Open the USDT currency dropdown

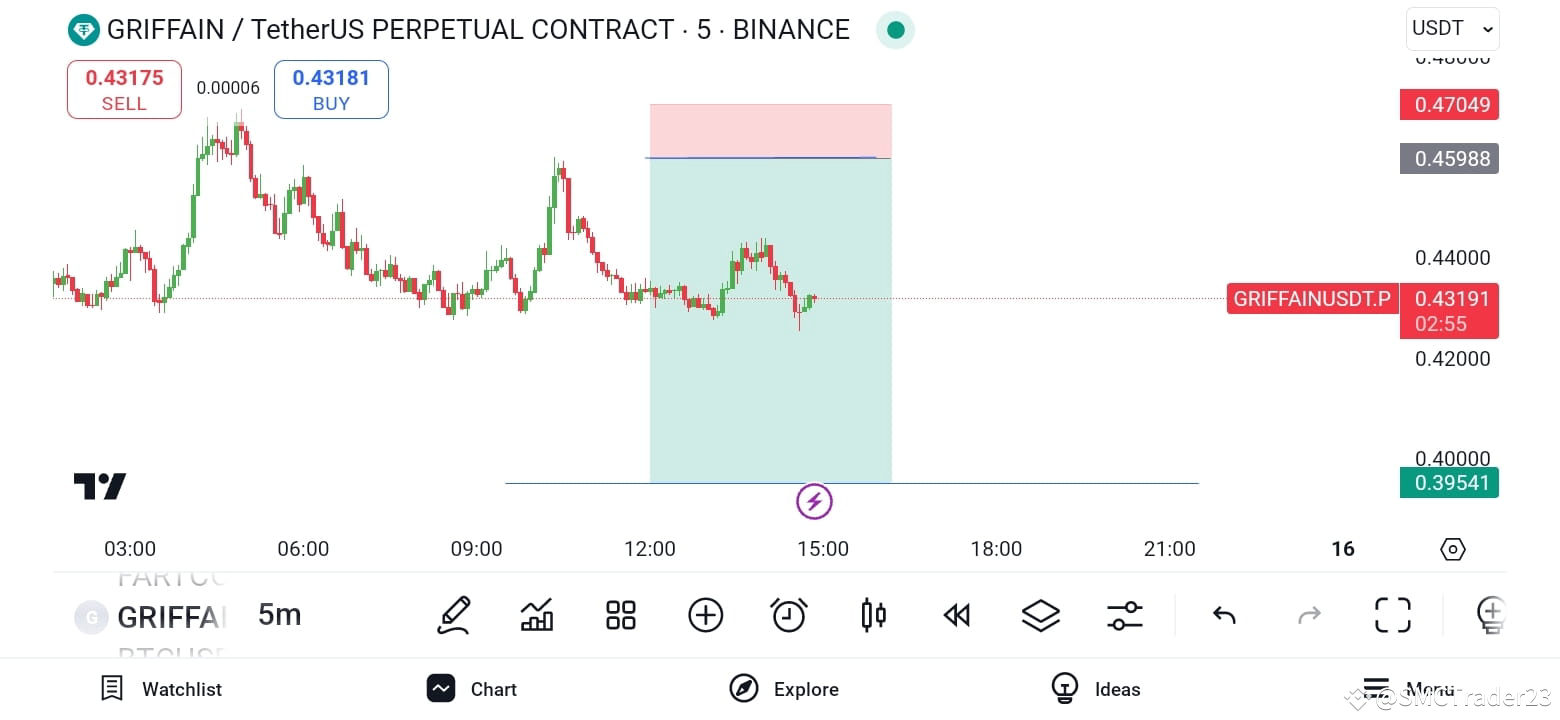point(1451,28)
